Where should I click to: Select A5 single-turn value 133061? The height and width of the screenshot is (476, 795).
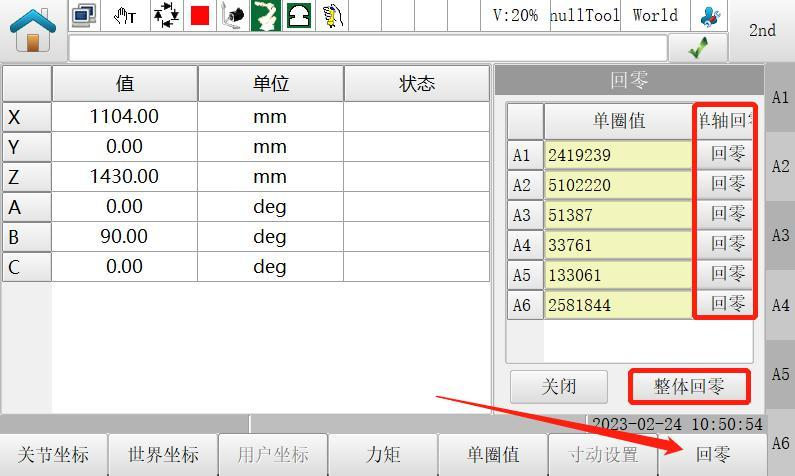click(x=619, y=275)
